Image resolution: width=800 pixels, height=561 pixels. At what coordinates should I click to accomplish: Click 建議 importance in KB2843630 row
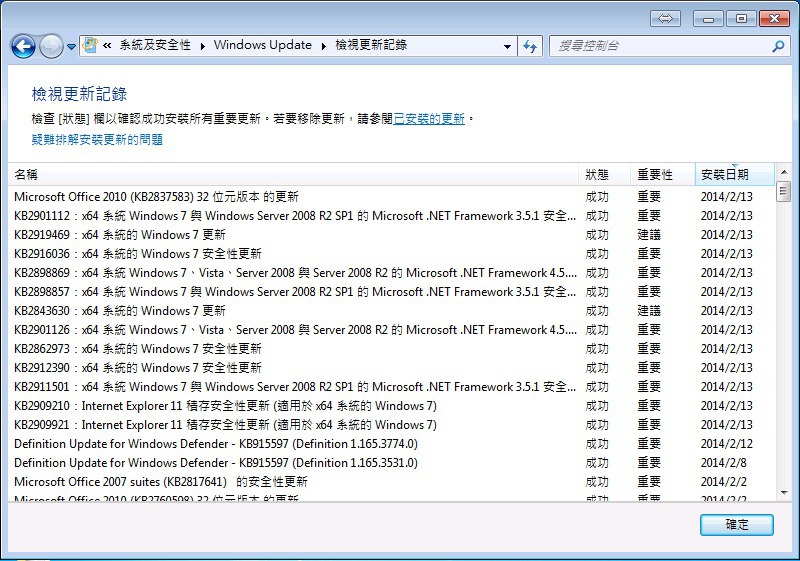click(649, 311)
